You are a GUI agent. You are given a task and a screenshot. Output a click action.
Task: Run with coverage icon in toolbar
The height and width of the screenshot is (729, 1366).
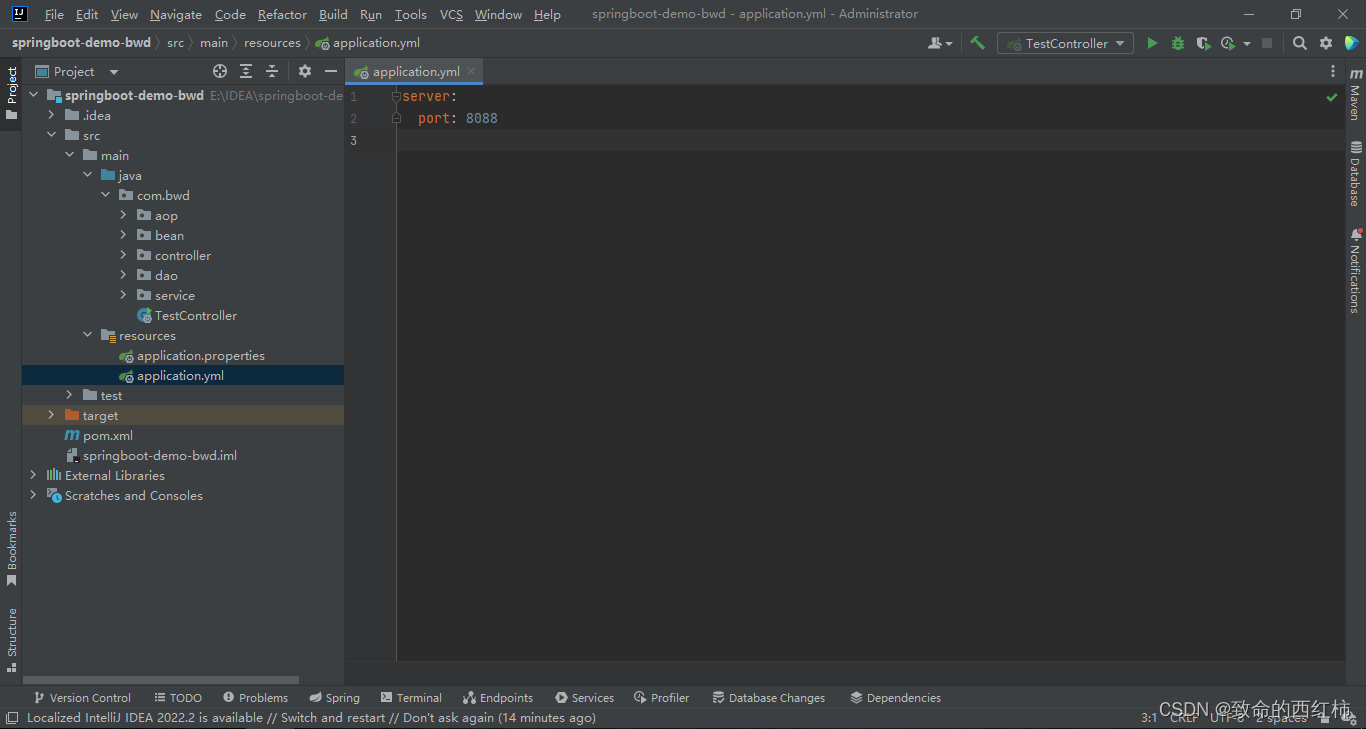pos(1203,43)
